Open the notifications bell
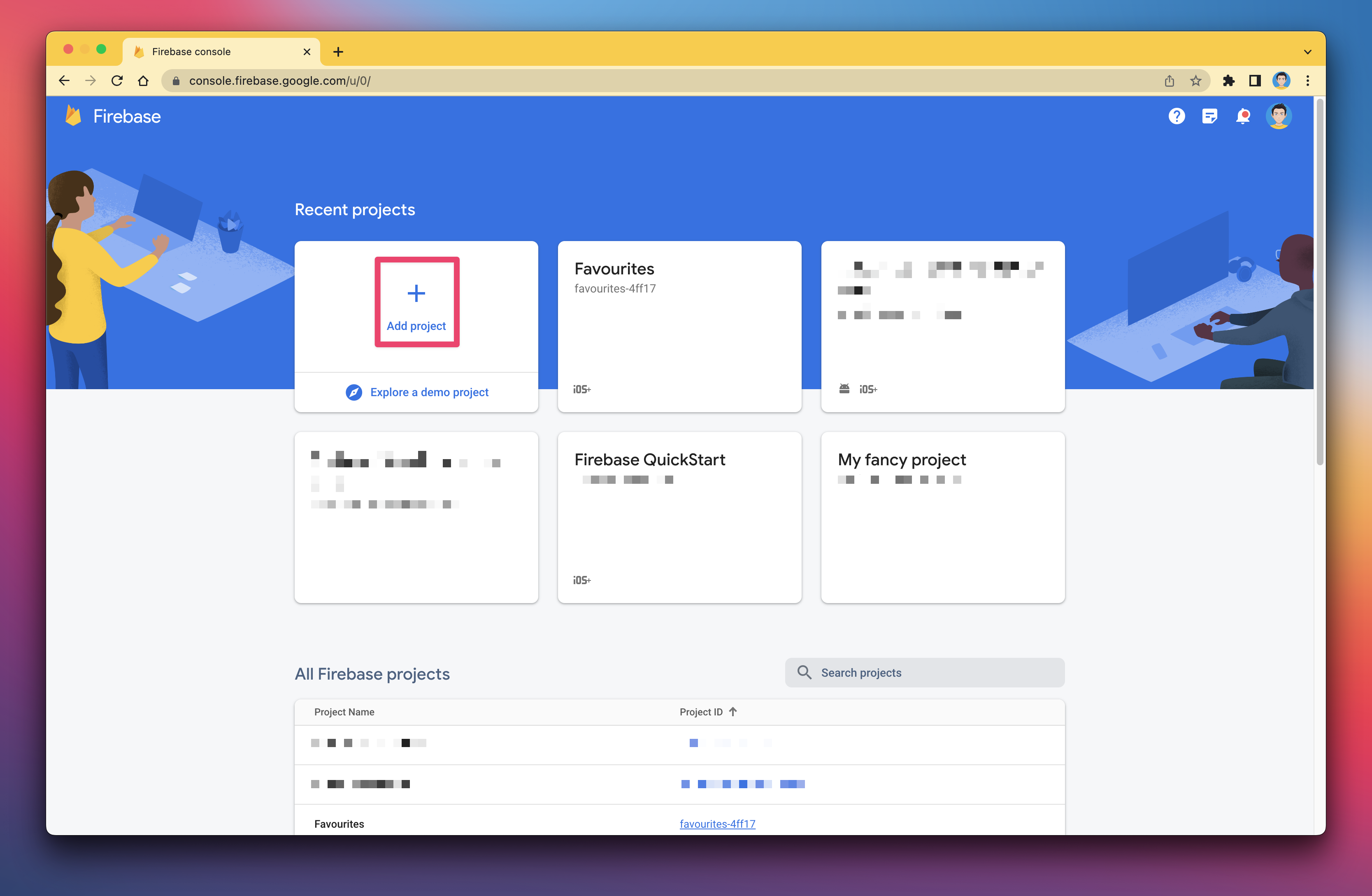 1243,116
